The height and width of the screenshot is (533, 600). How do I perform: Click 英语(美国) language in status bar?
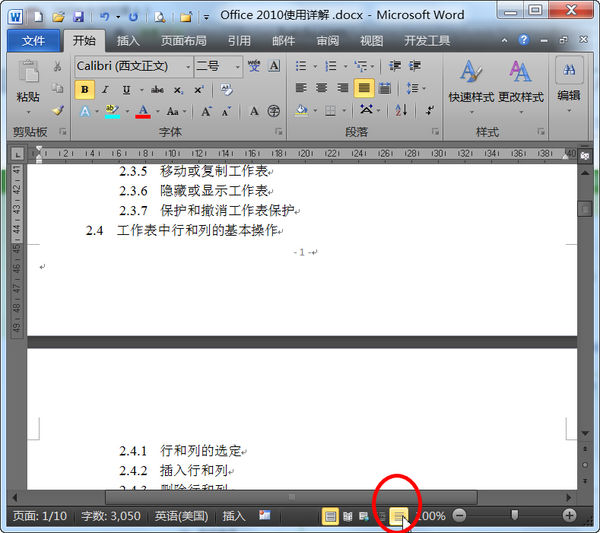click(x=181, y=516)
